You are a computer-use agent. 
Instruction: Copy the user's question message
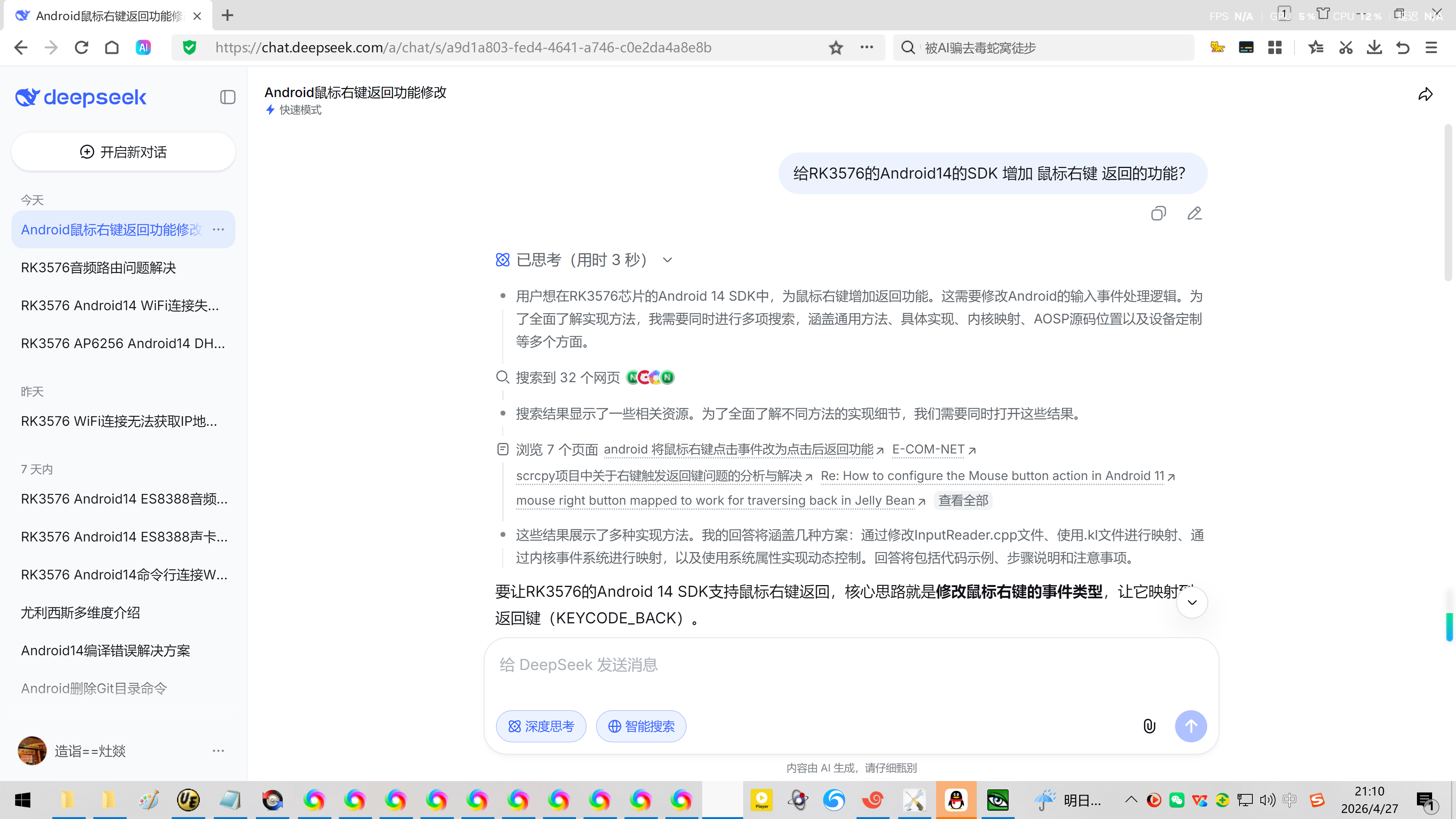1158,213
